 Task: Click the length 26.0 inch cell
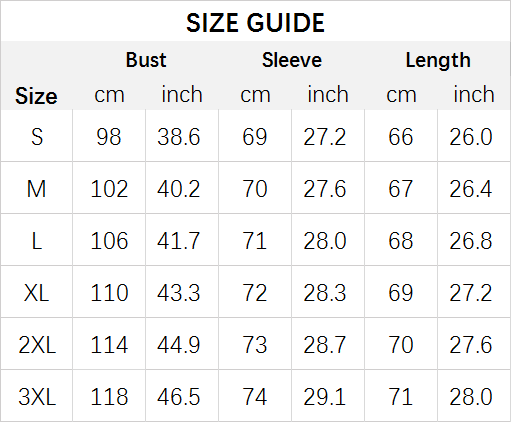tap(474, 137)
